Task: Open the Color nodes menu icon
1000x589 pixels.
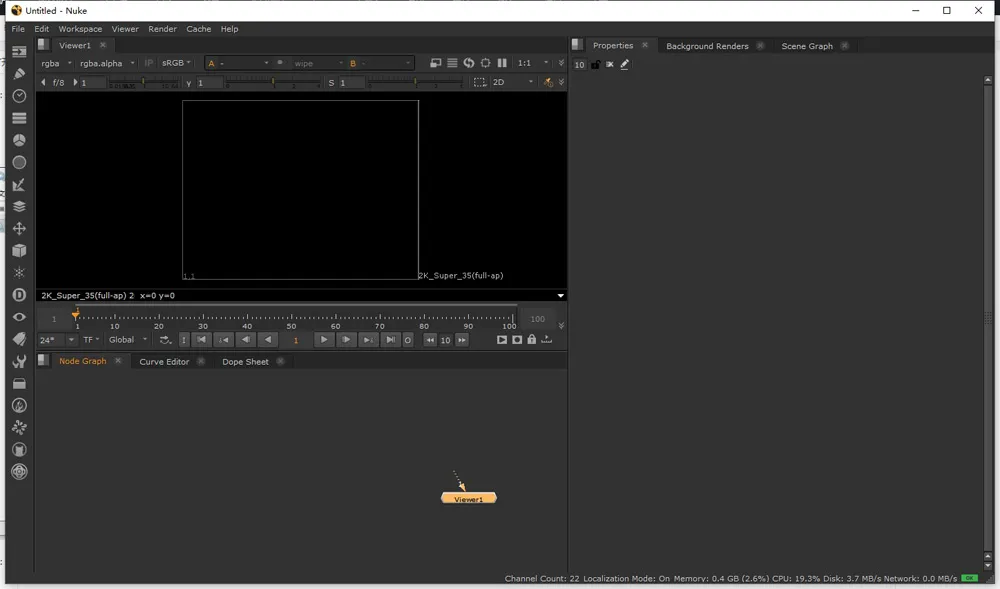Action: coord(19,140)
